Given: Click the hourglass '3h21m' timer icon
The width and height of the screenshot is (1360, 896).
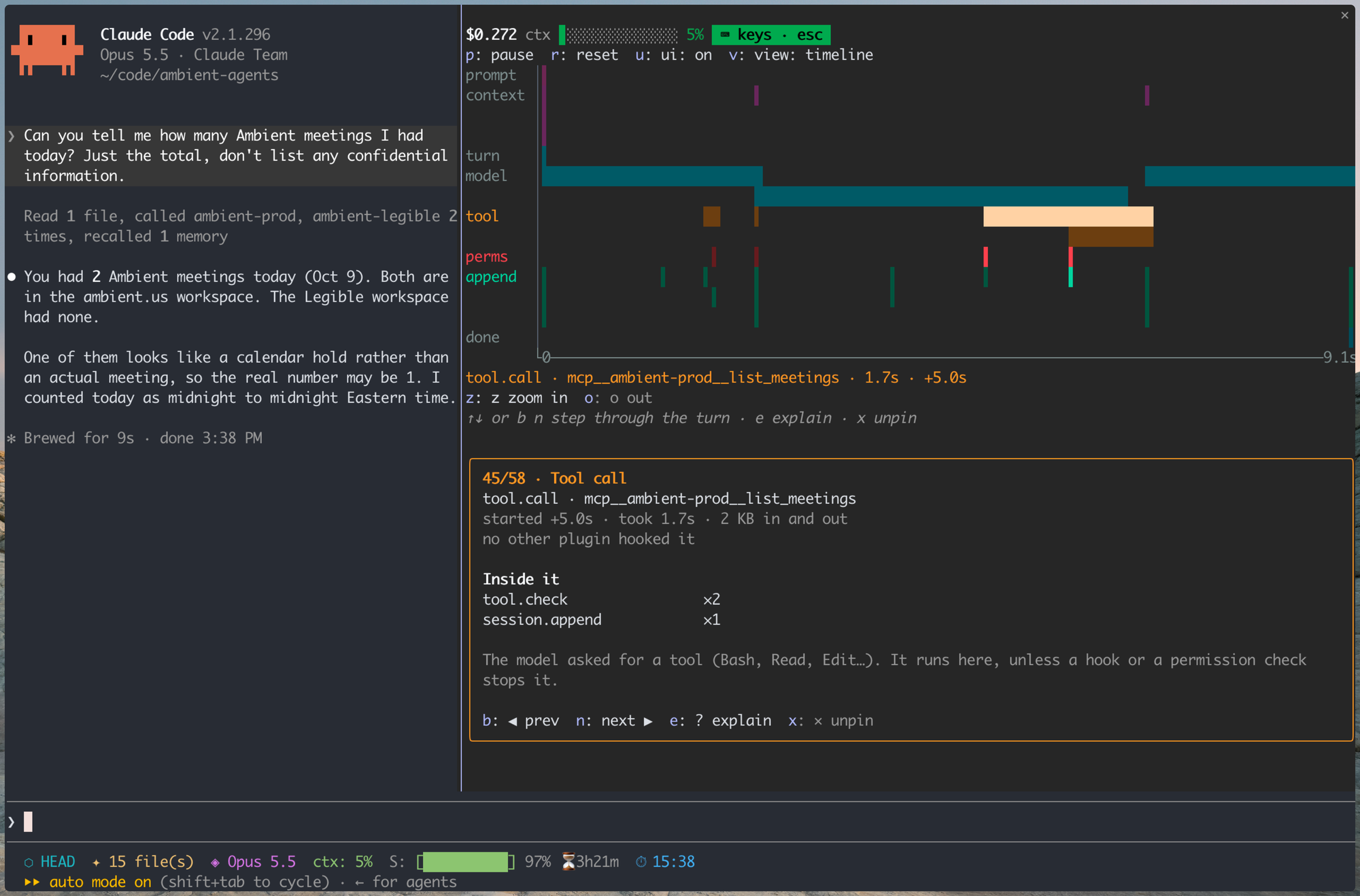Looking at the screenshot, I should pos(568,862).
